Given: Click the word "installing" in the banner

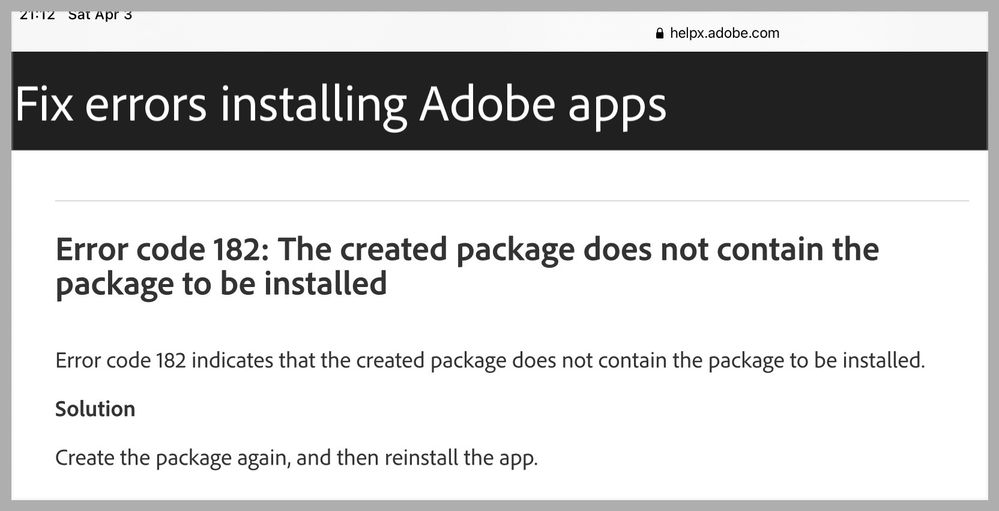Looking at the screenshot, I should point(313,104).
